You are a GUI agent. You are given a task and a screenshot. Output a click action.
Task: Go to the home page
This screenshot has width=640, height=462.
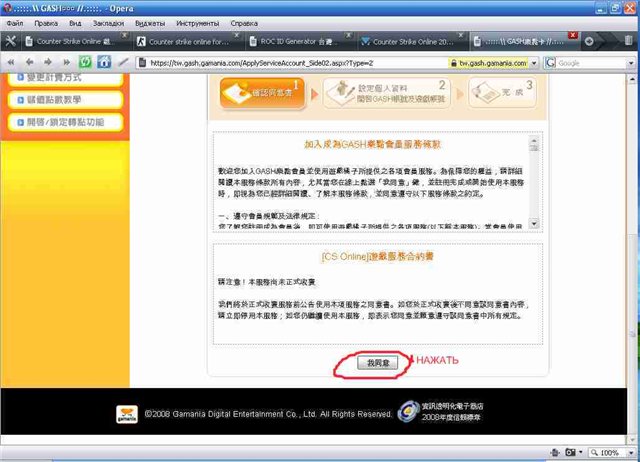click(104, 62)
